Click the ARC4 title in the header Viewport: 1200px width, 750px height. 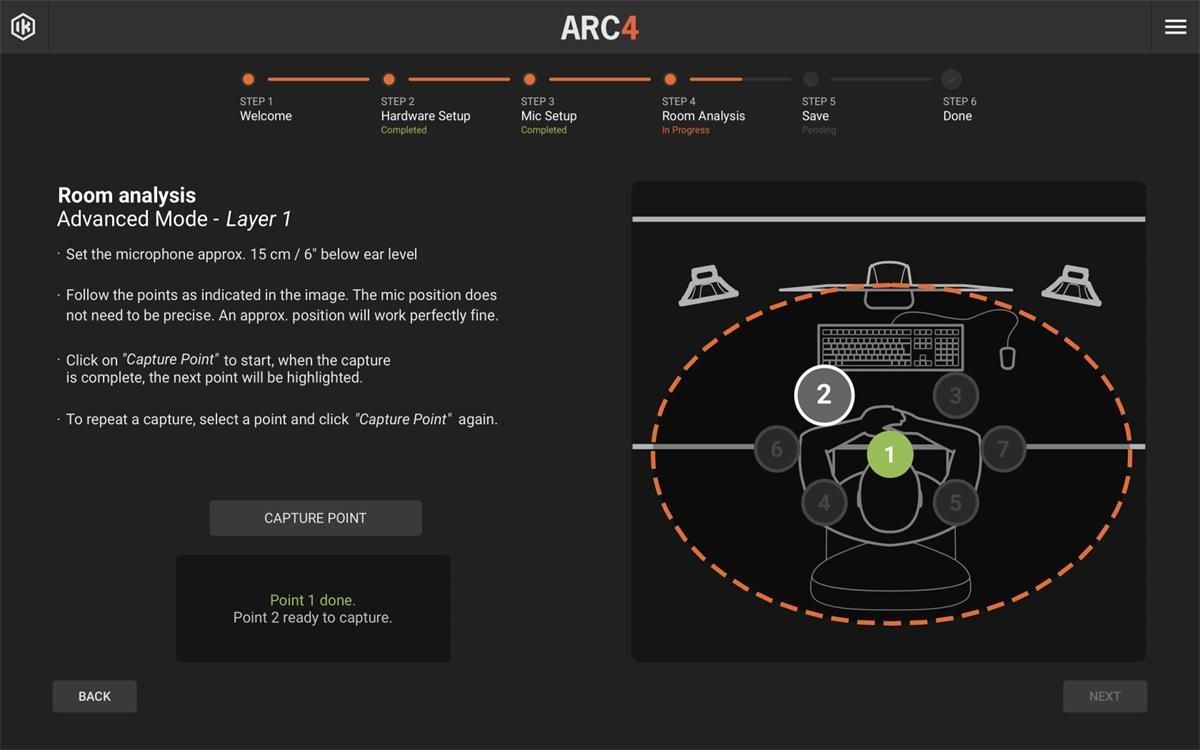click(x=599, y=27)
